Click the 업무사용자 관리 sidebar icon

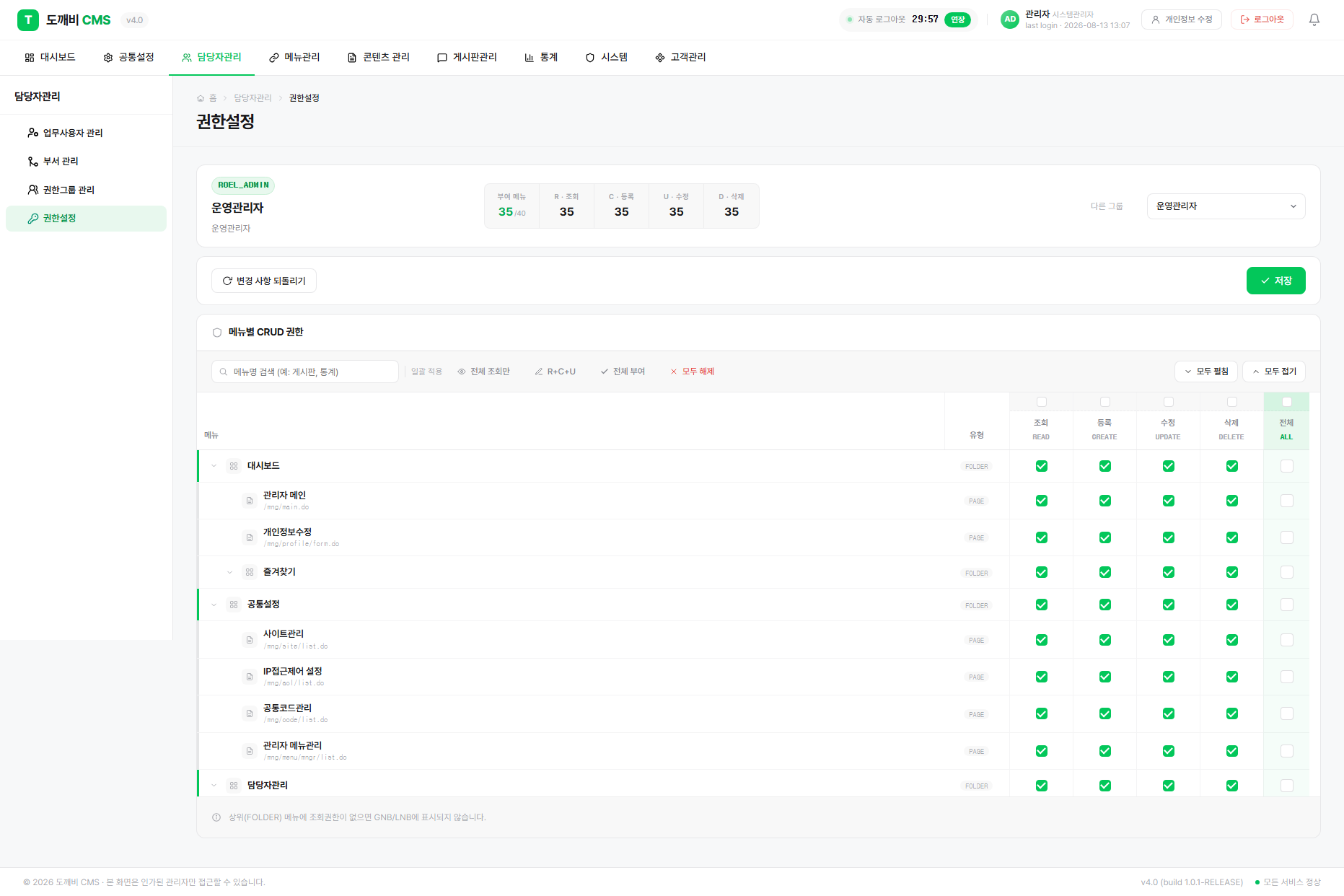(x=33, y=133)
